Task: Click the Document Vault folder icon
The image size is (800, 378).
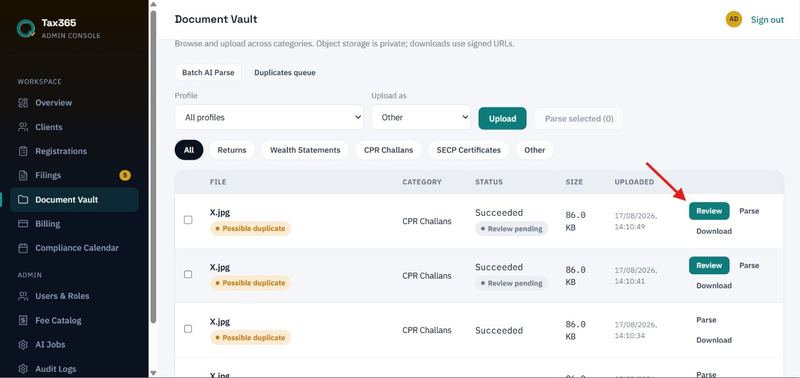Action: pyautogui.click(x=23, y=199)
